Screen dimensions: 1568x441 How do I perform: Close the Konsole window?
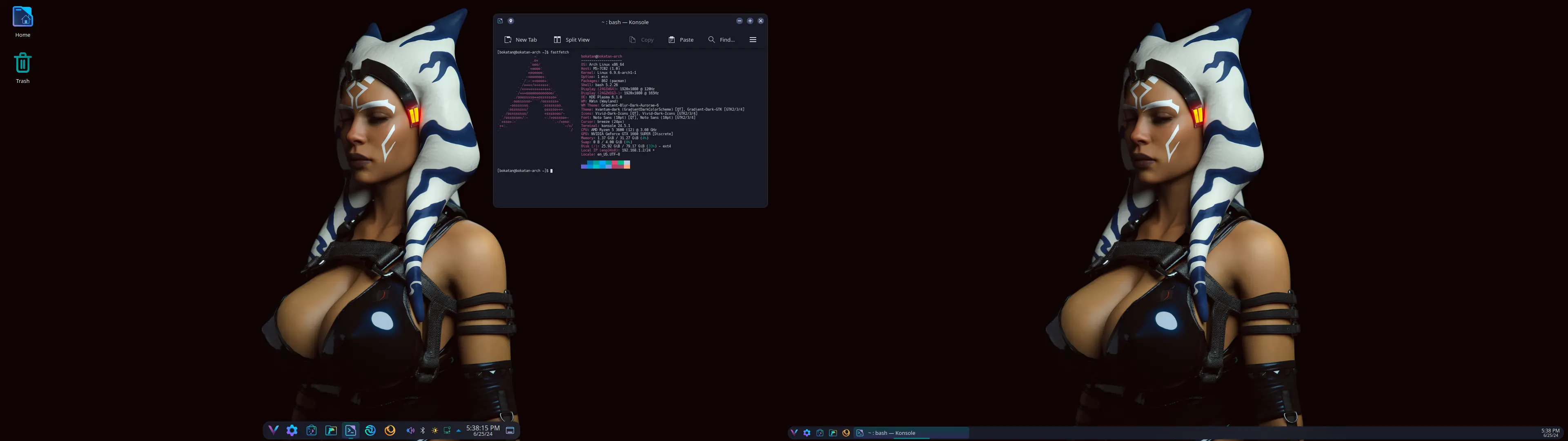[x=760, y=21]
